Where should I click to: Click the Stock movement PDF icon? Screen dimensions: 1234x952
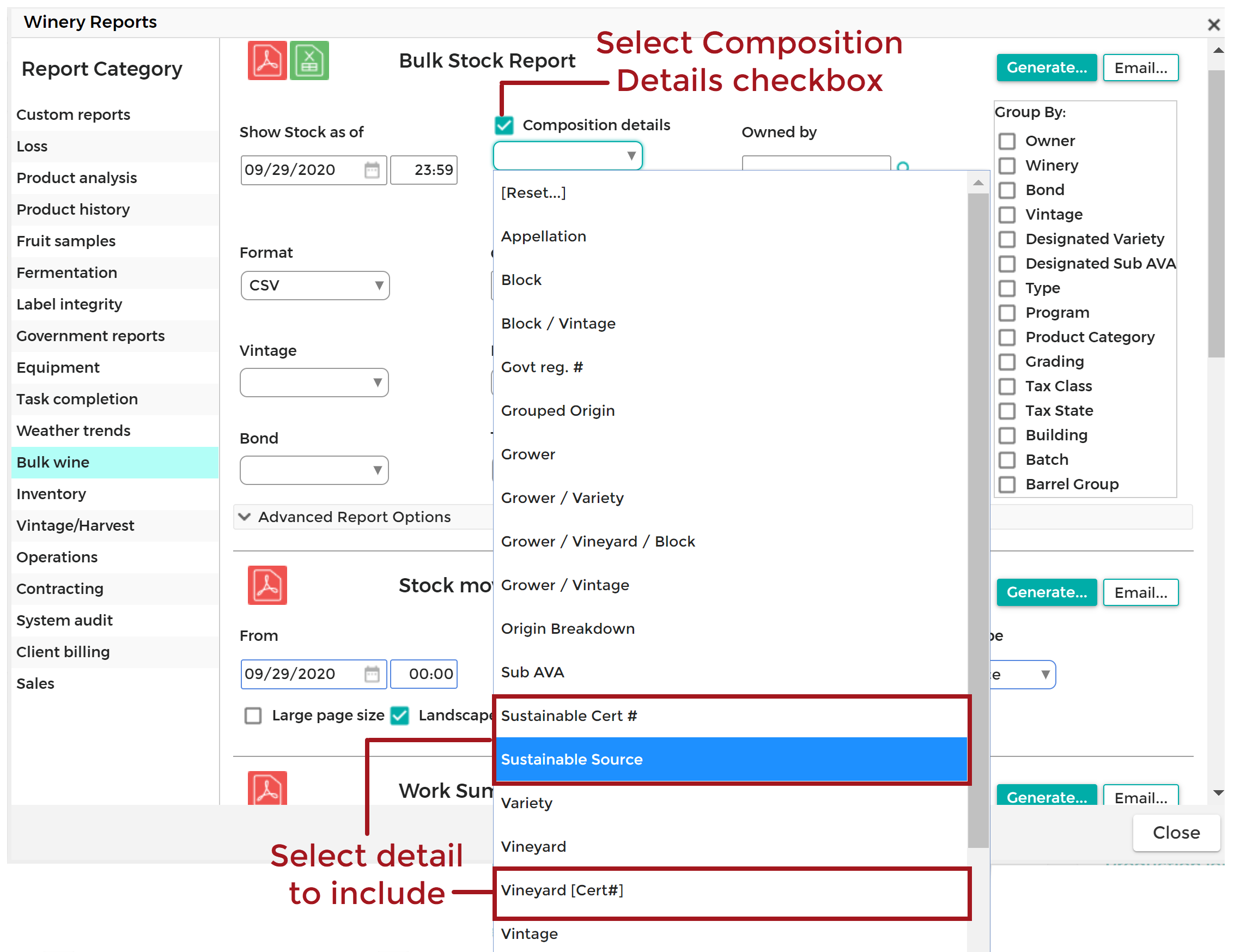coord(268,585)
